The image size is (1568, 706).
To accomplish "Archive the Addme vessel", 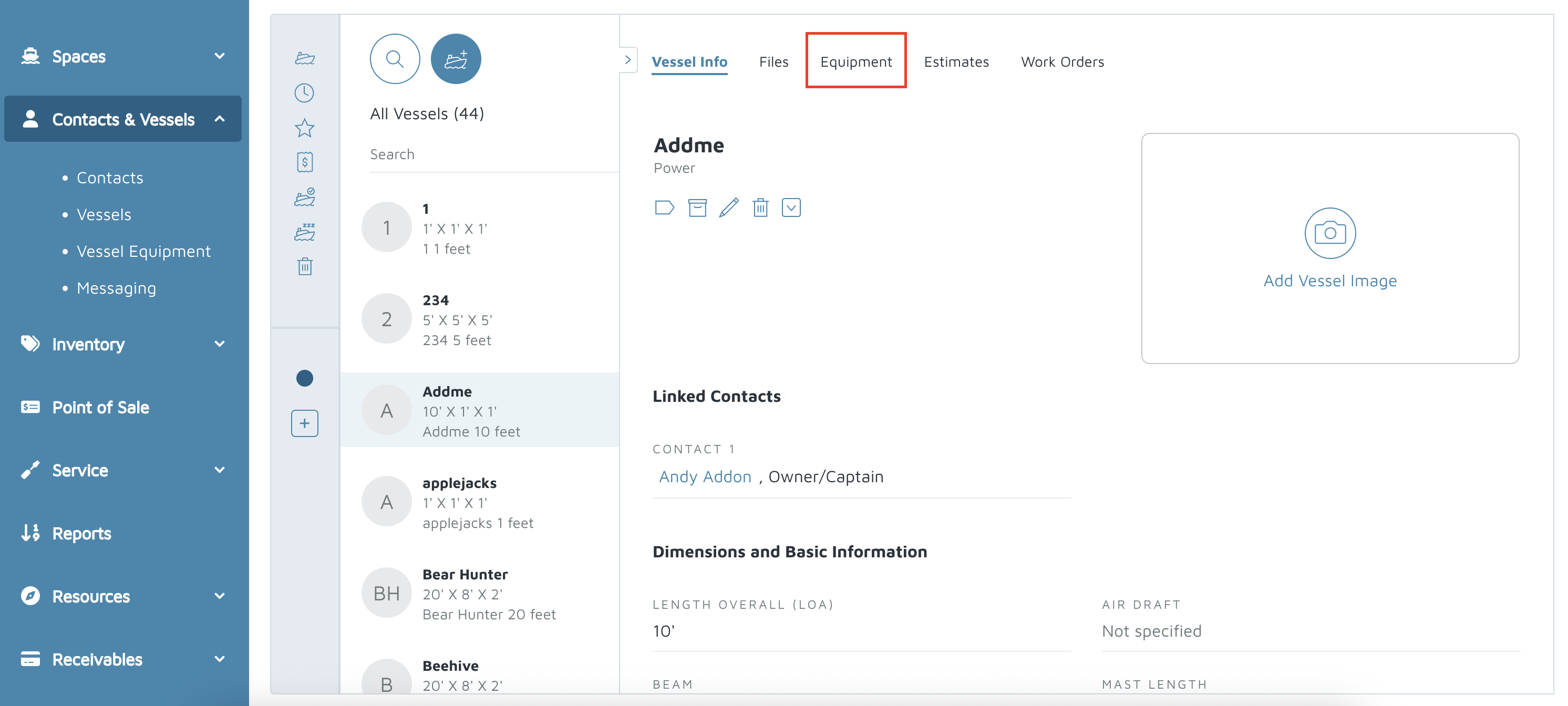I will click(x=697, y=207).
